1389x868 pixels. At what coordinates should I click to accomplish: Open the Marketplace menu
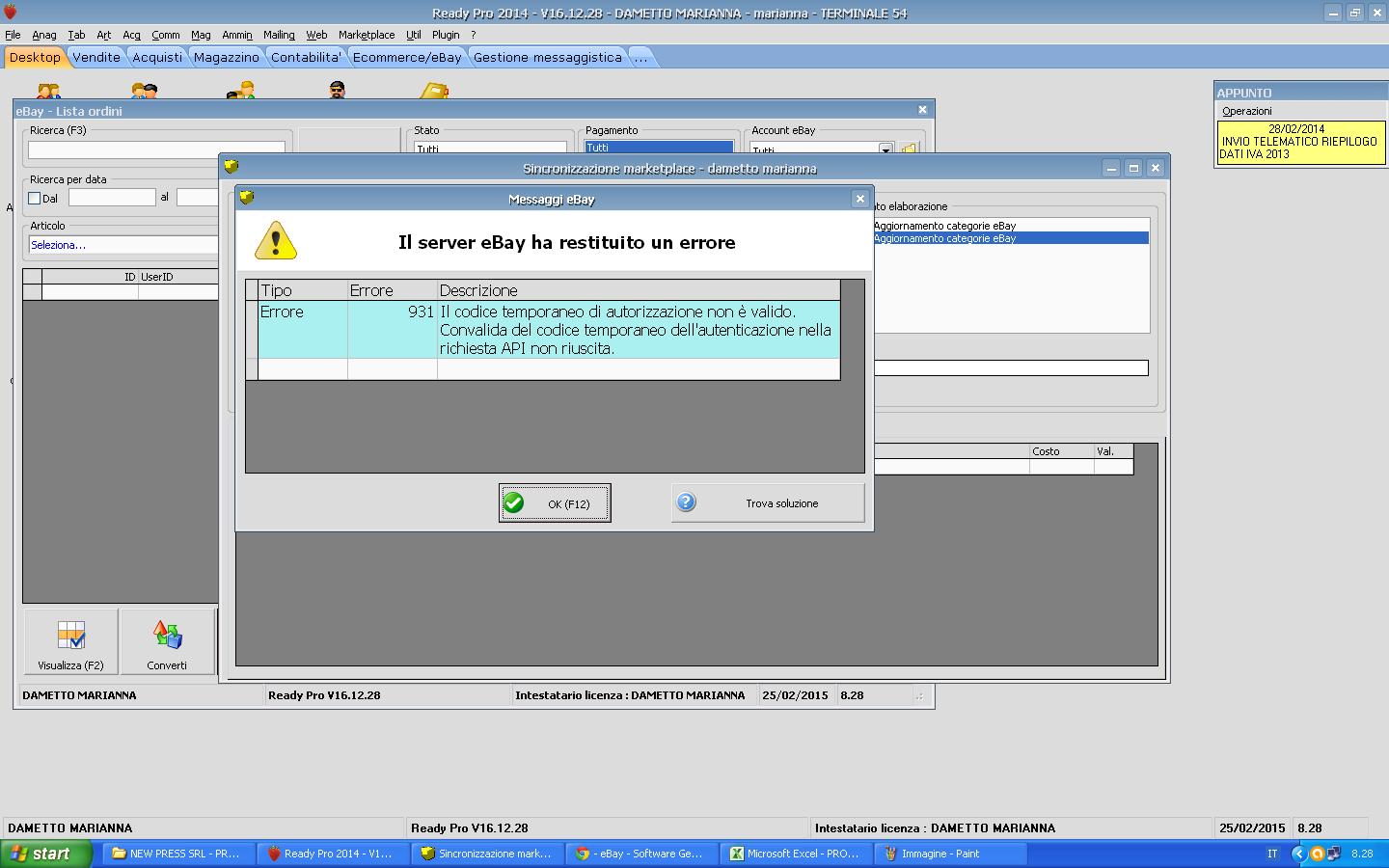(367, 35)
